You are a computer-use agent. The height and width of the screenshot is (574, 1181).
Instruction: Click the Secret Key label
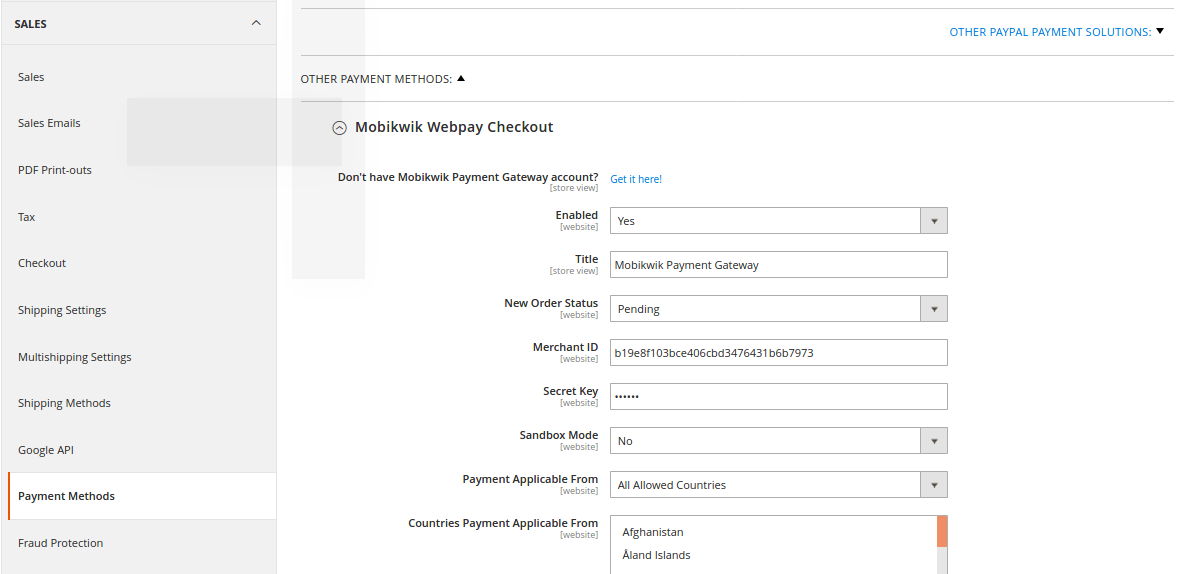(x=570, y=391)
